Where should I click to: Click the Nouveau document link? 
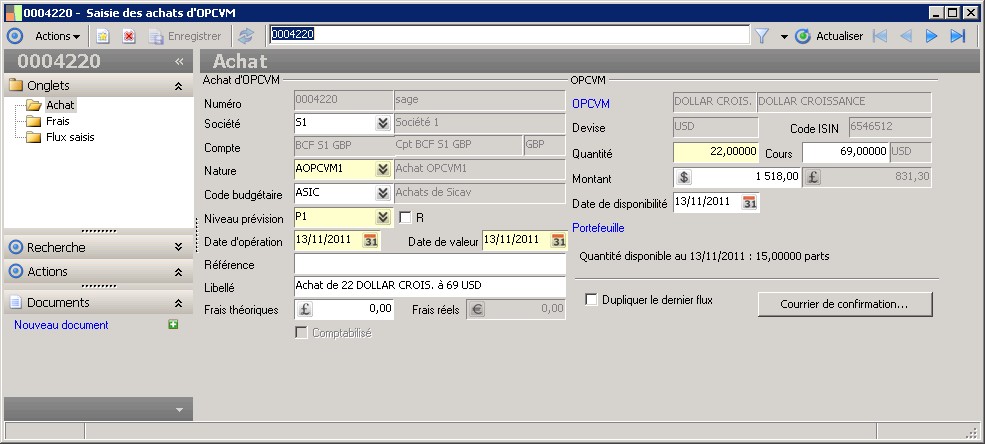tap(61, 325)
